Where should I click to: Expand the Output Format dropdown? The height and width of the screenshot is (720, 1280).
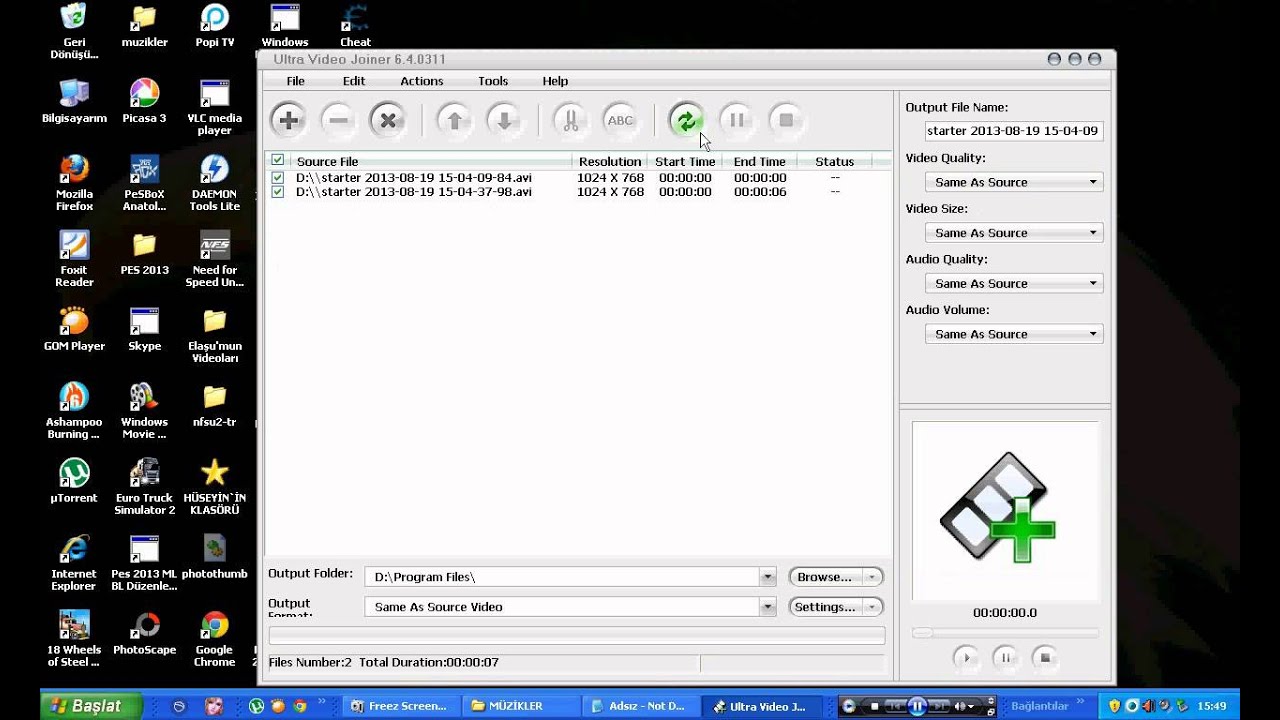(767, 607)
